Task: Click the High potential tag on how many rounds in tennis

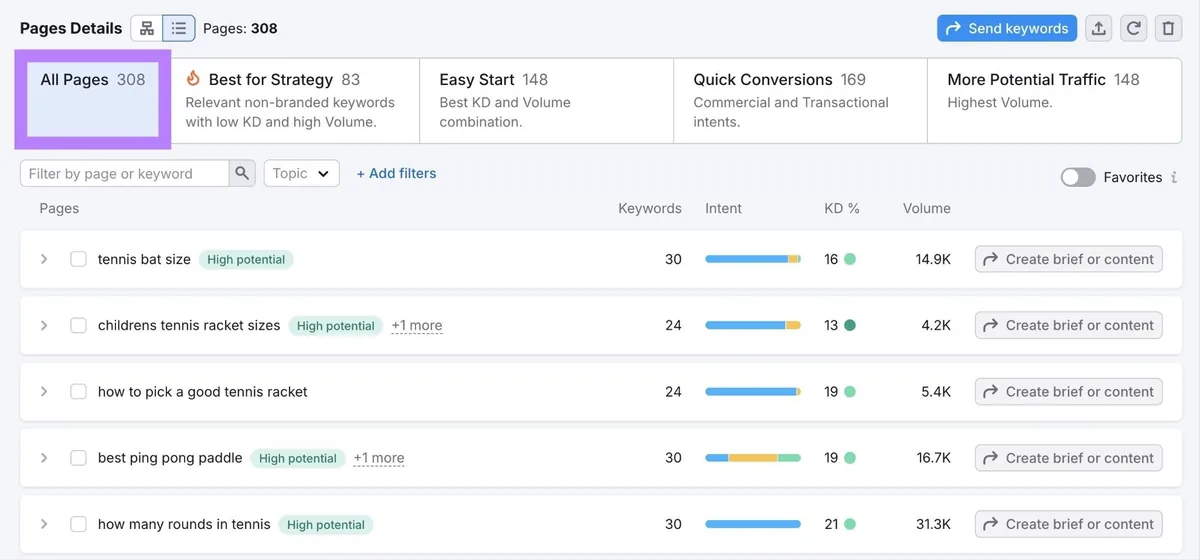Action: tap(326, 524)
